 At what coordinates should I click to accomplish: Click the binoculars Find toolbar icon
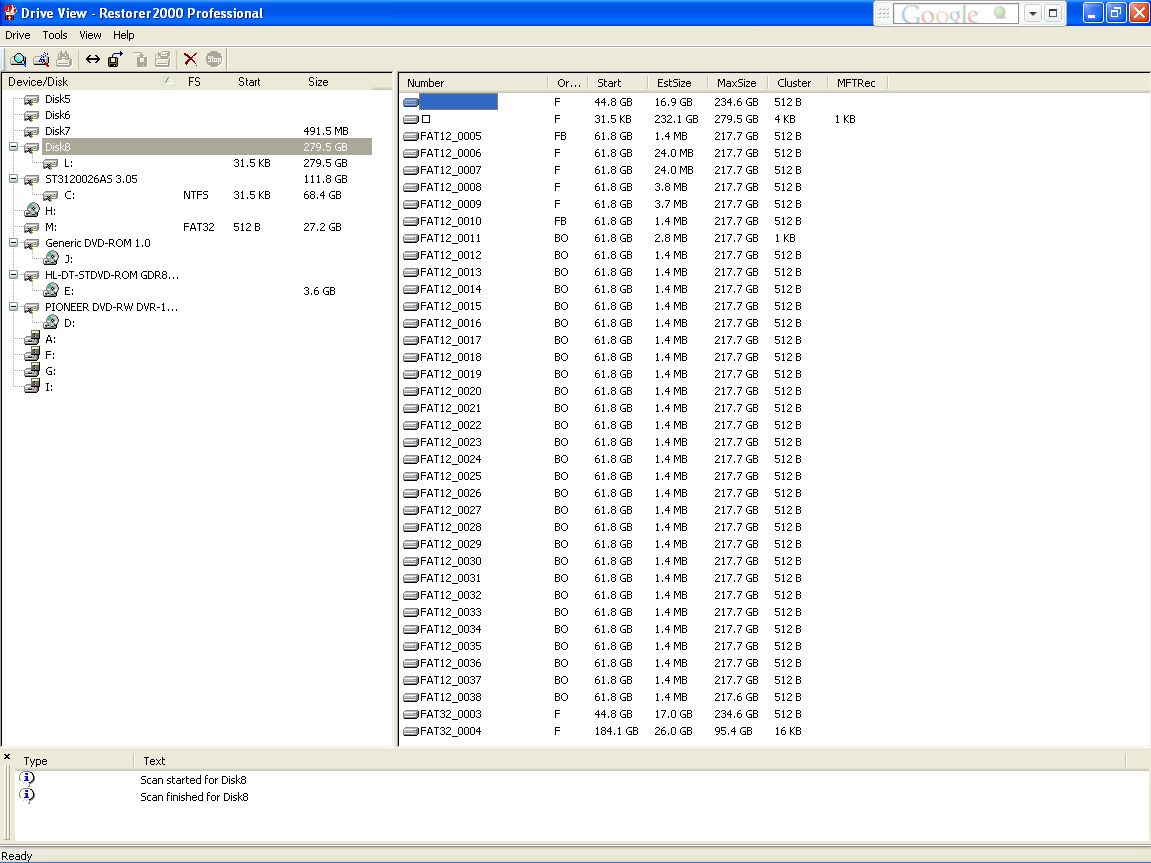tap(64, 59)
